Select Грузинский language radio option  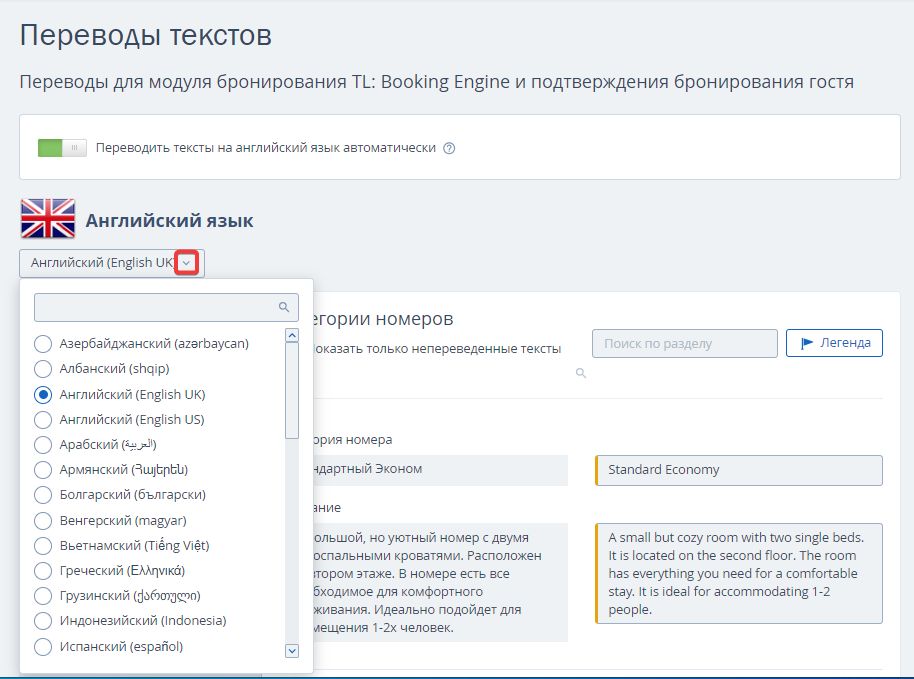[x=43, y=596]
